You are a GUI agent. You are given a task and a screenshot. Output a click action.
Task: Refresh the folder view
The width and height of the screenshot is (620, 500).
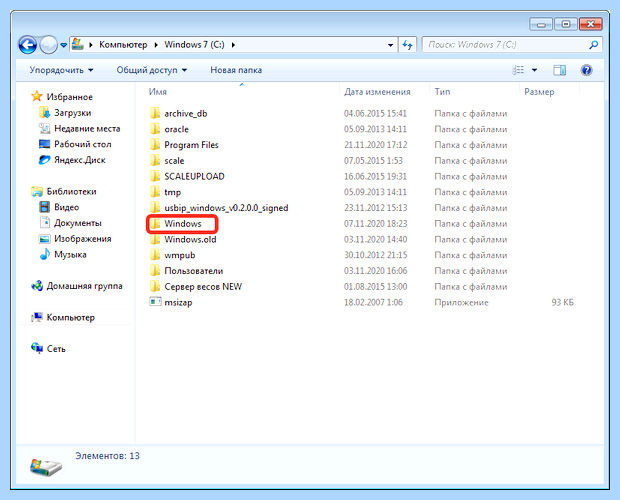tap(407, 45)
